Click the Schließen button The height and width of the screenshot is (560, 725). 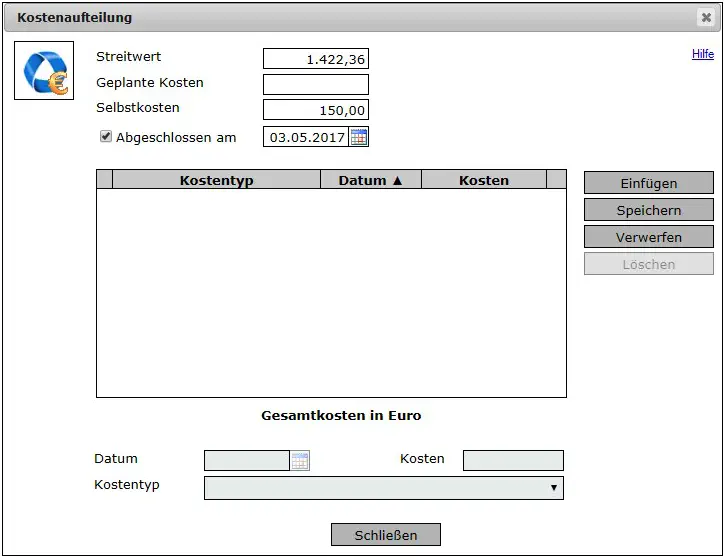385,535
